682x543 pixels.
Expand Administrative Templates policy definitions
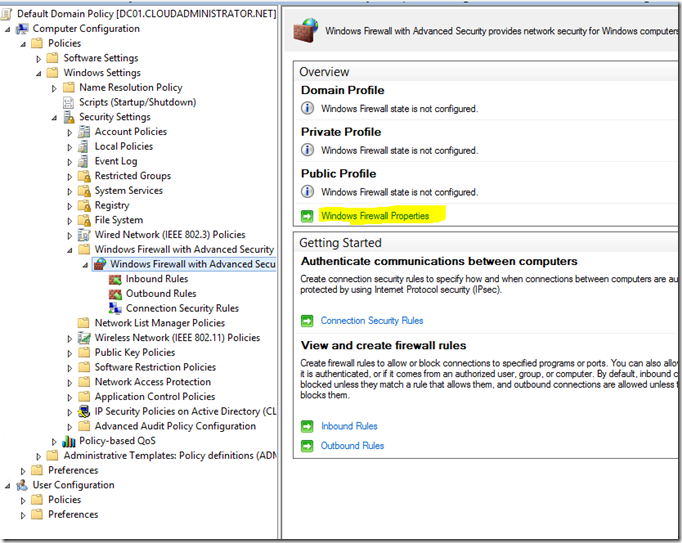[40, 456]
